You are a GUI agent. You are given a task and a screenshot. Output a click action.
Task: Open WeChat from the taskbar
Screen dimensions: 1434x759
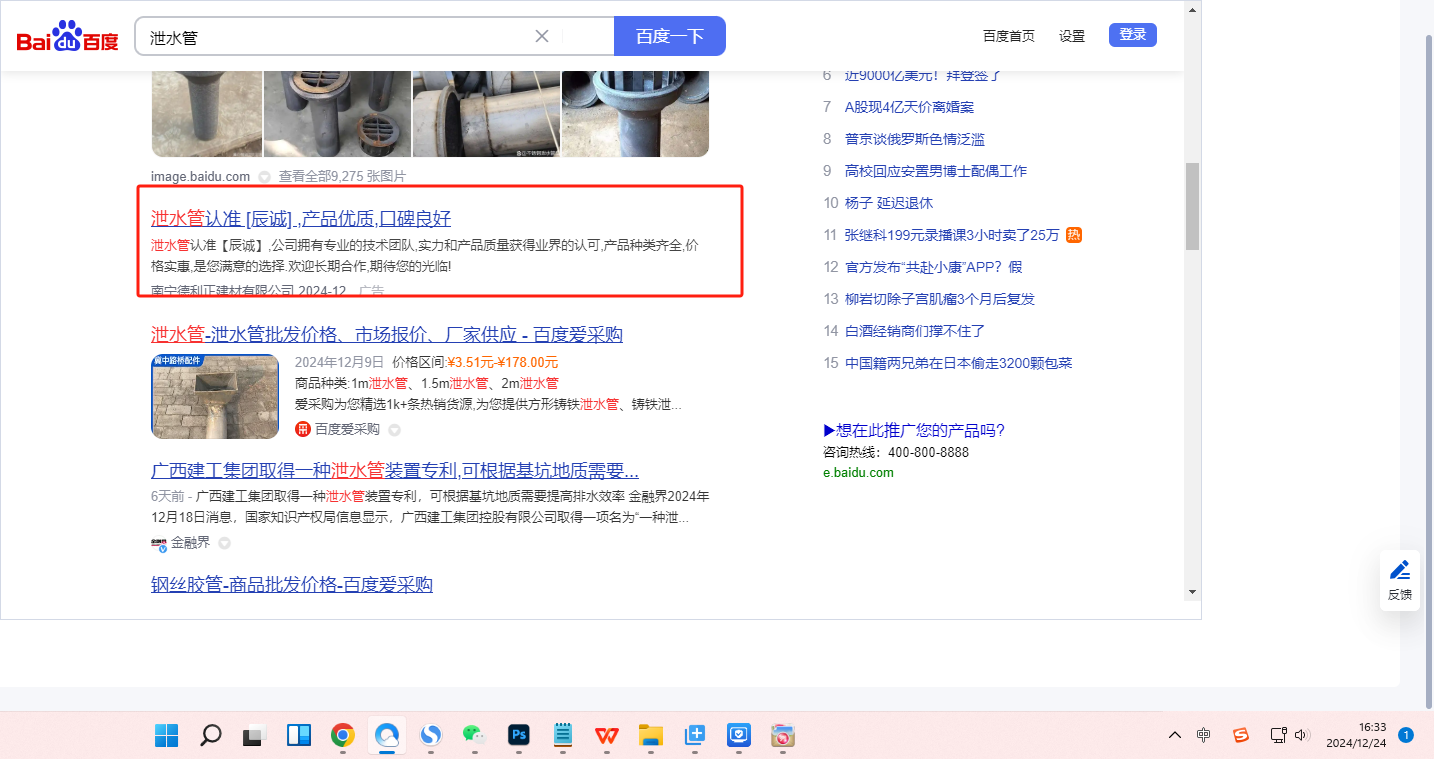point(474,736)
